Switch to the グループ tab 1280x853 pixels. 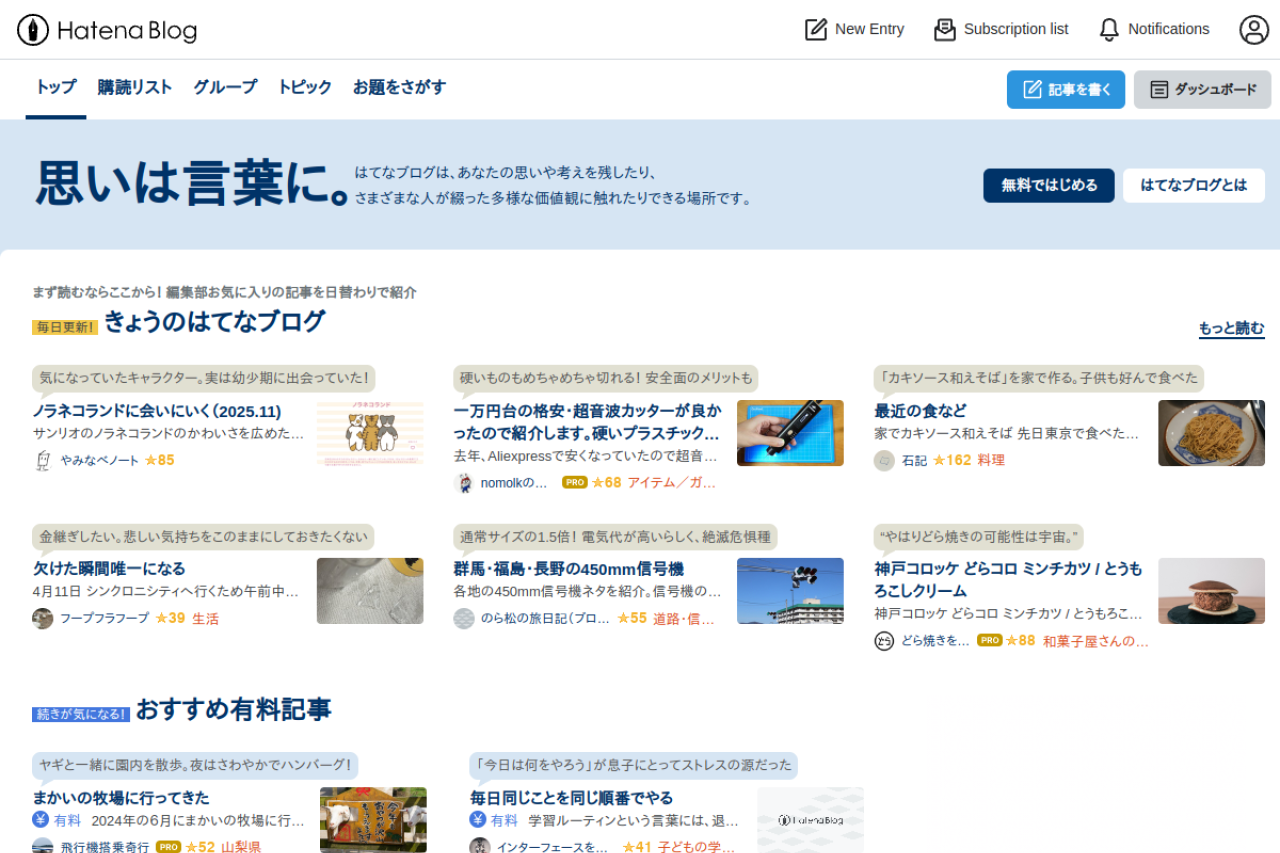(x=225, y=87)
